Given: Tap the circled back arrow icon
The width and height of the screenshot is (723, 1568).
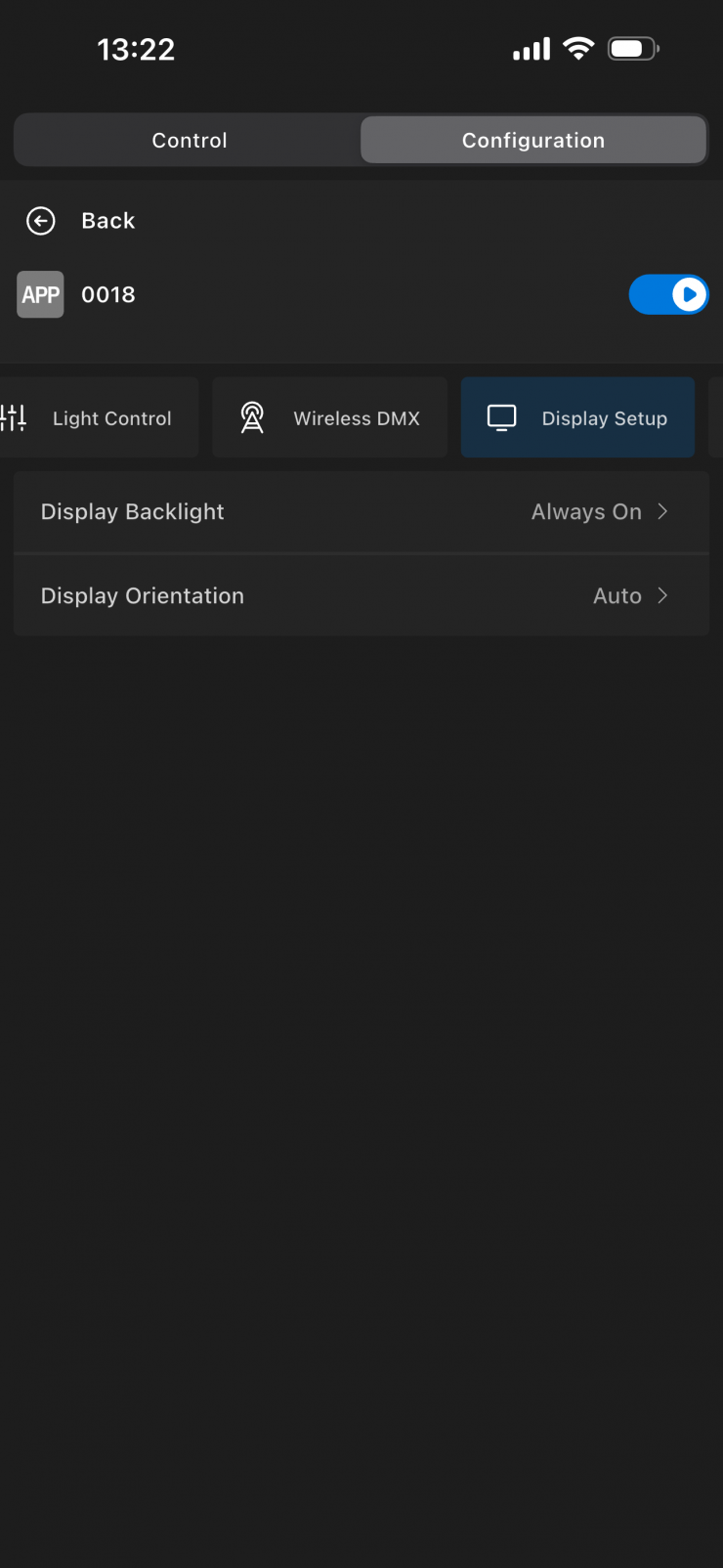Looking at the screenshot, I should 41,221.
